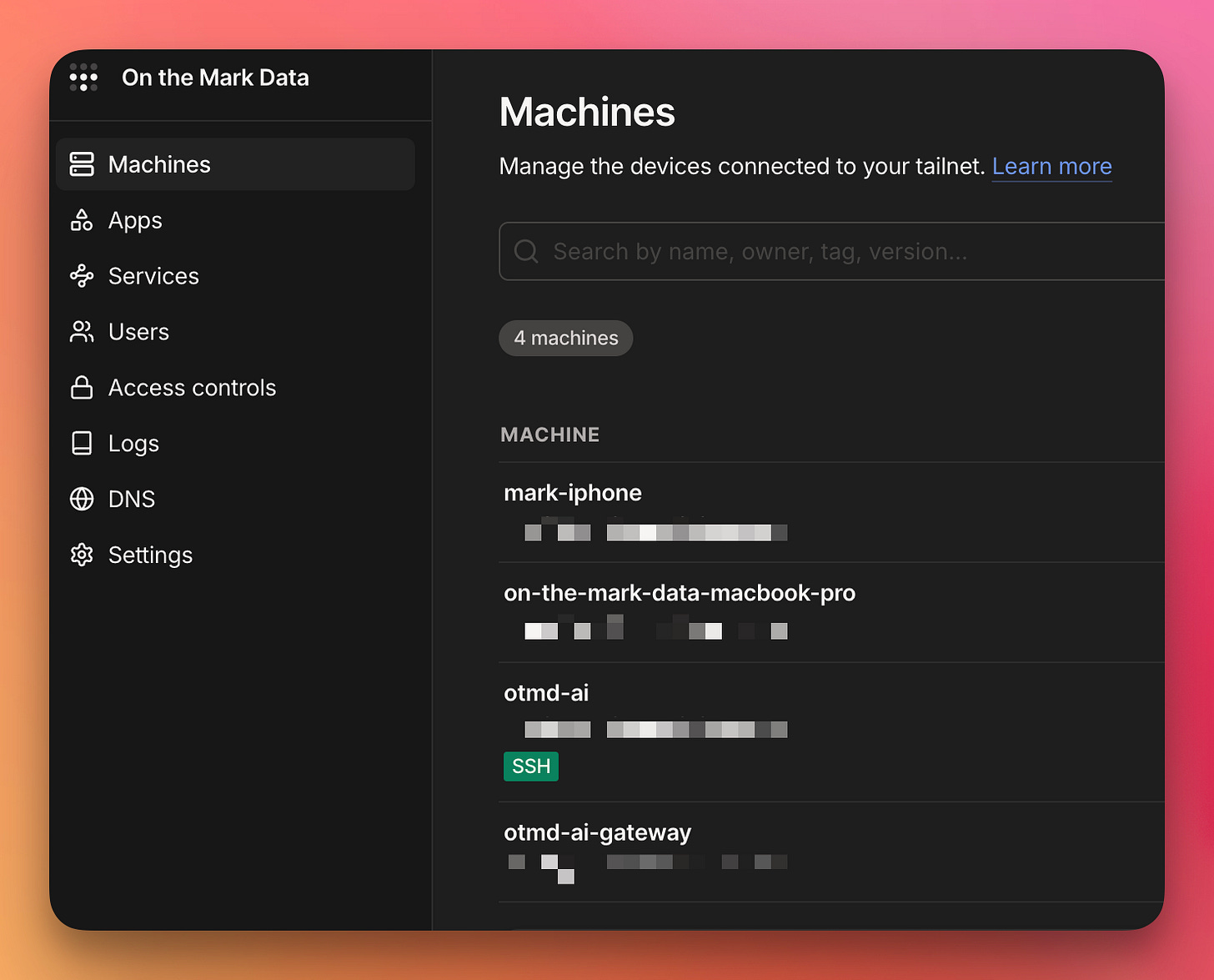Click the magnifier icon in search box

coord(526,251)
